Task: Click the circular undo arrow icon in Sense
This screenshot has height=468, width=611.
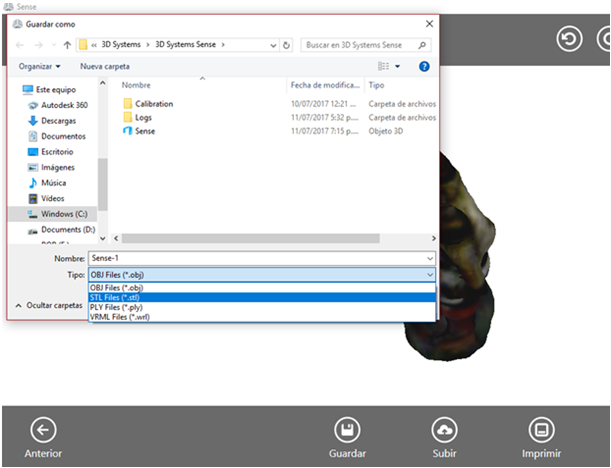Action: pos(569,39)
